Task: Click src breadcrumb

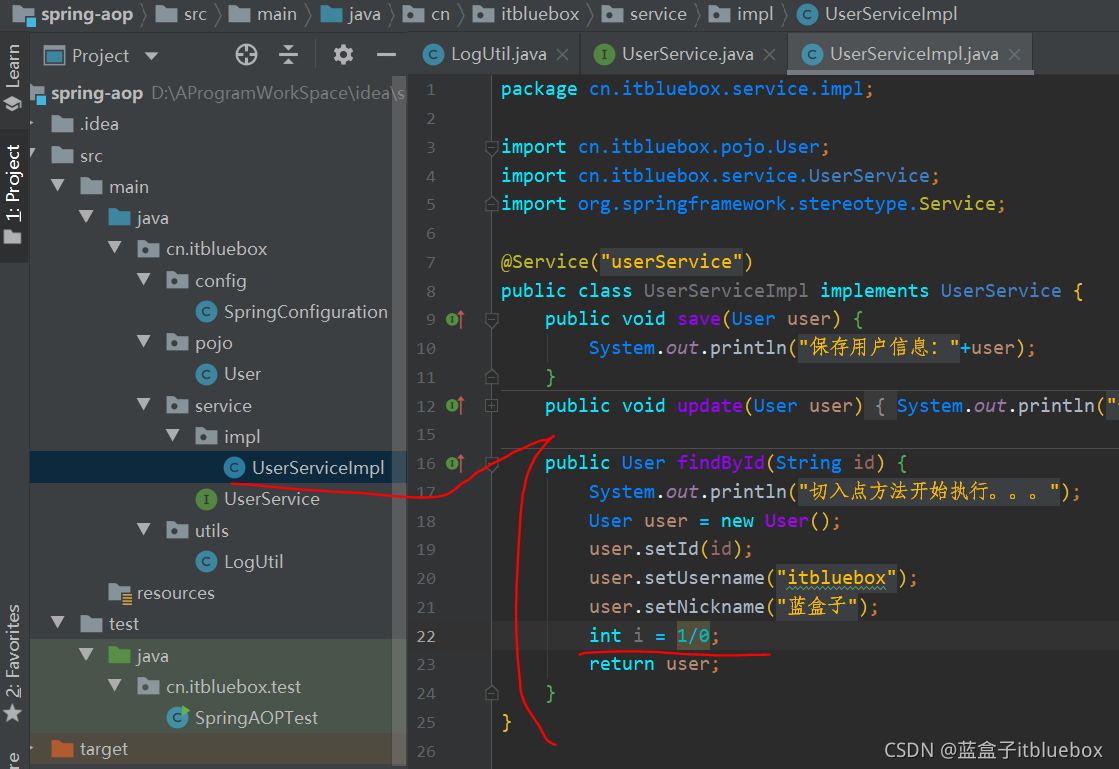Action: (181, 14)
